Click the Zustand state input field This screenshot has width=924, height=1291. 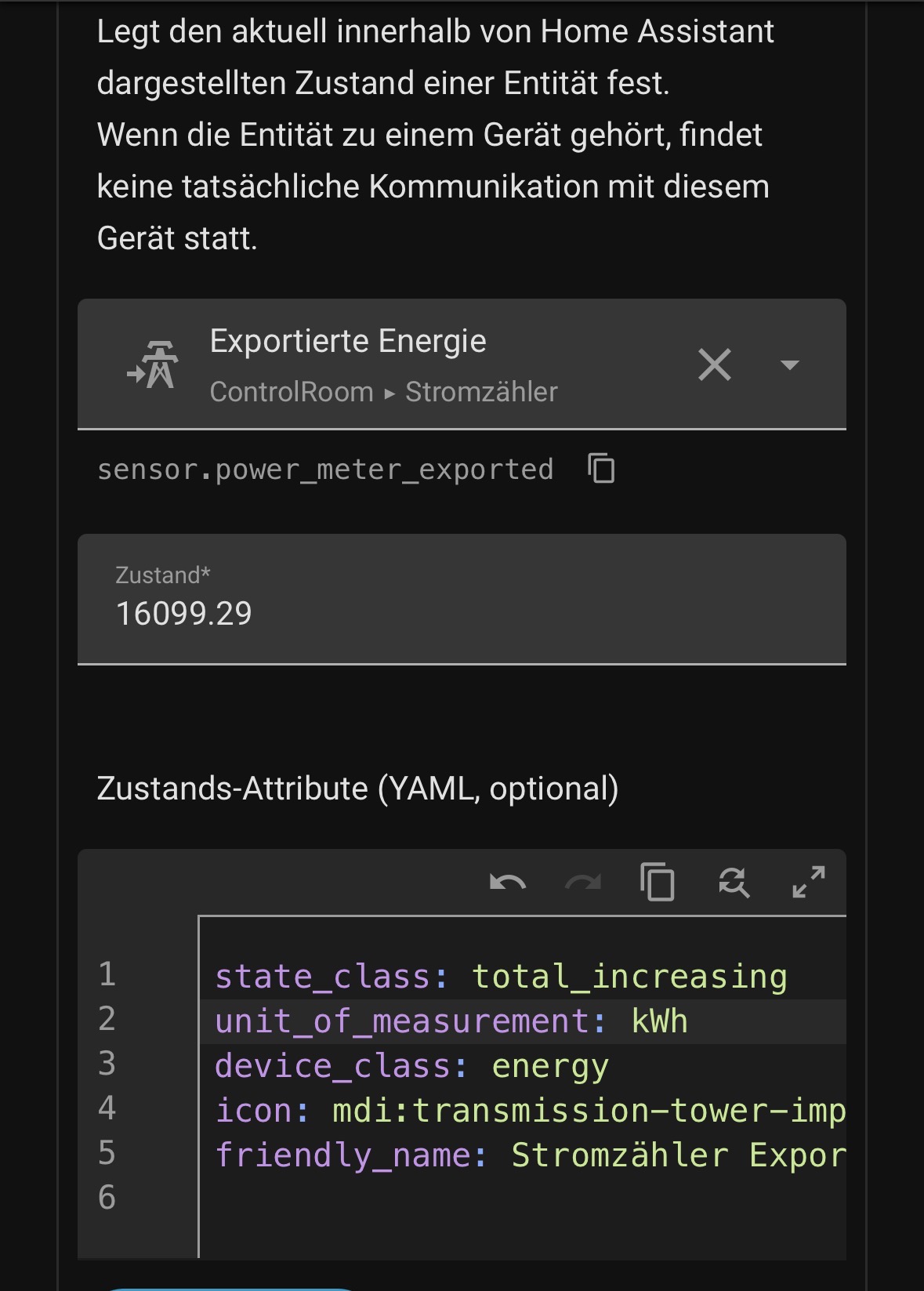462,599
